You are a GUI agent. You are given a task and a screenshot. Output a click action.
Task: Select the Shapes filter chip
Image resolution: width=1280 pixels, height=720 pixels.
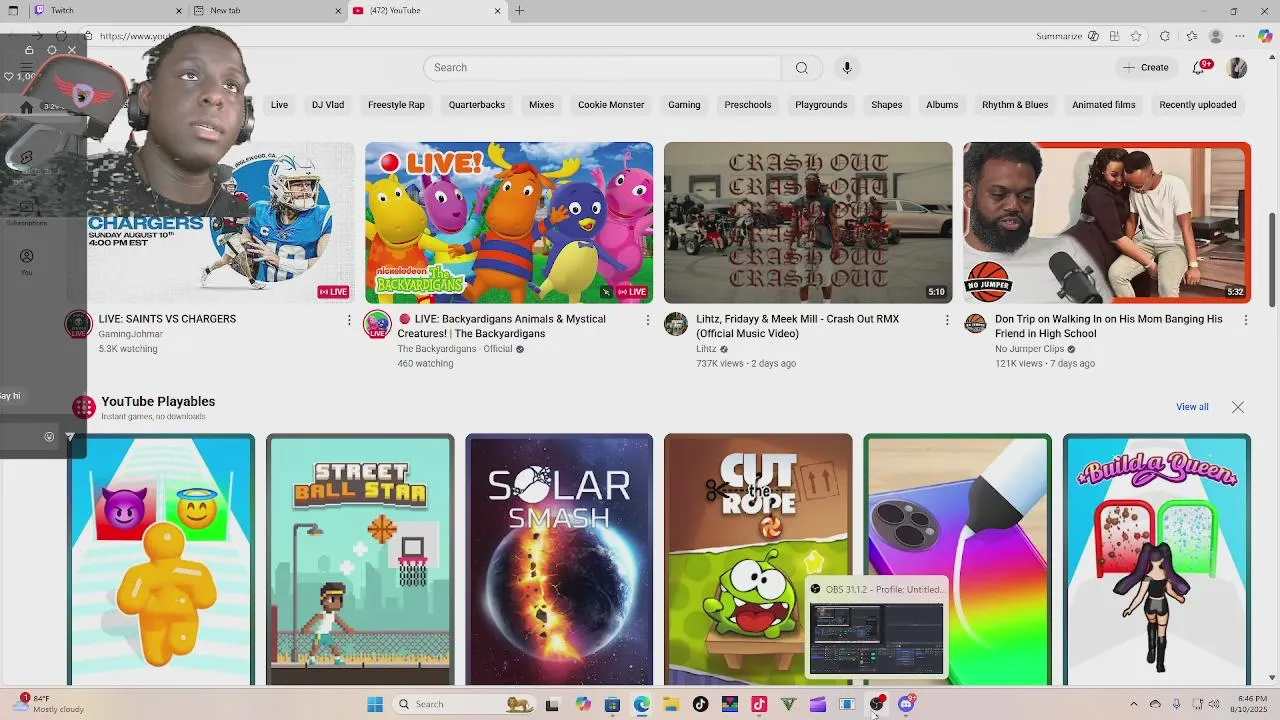(x=886, y=105)
